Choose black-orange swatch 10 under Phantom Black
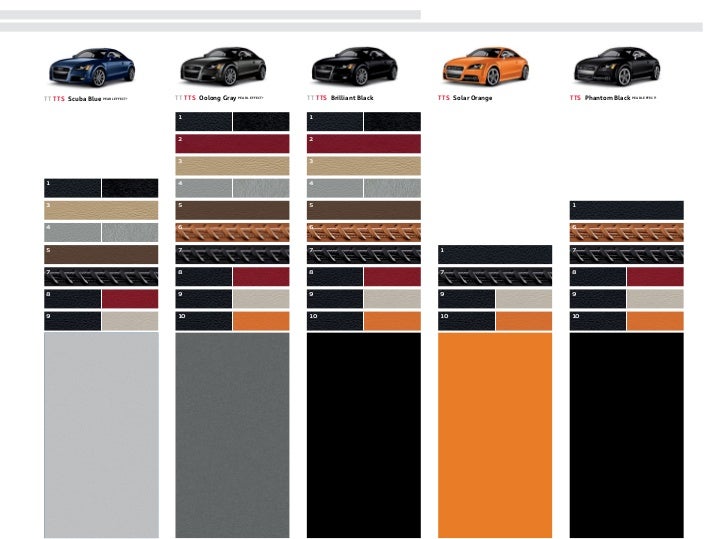The width and height of the screenshot is (728, 539). pyautogui.click(x=626, y=321)
